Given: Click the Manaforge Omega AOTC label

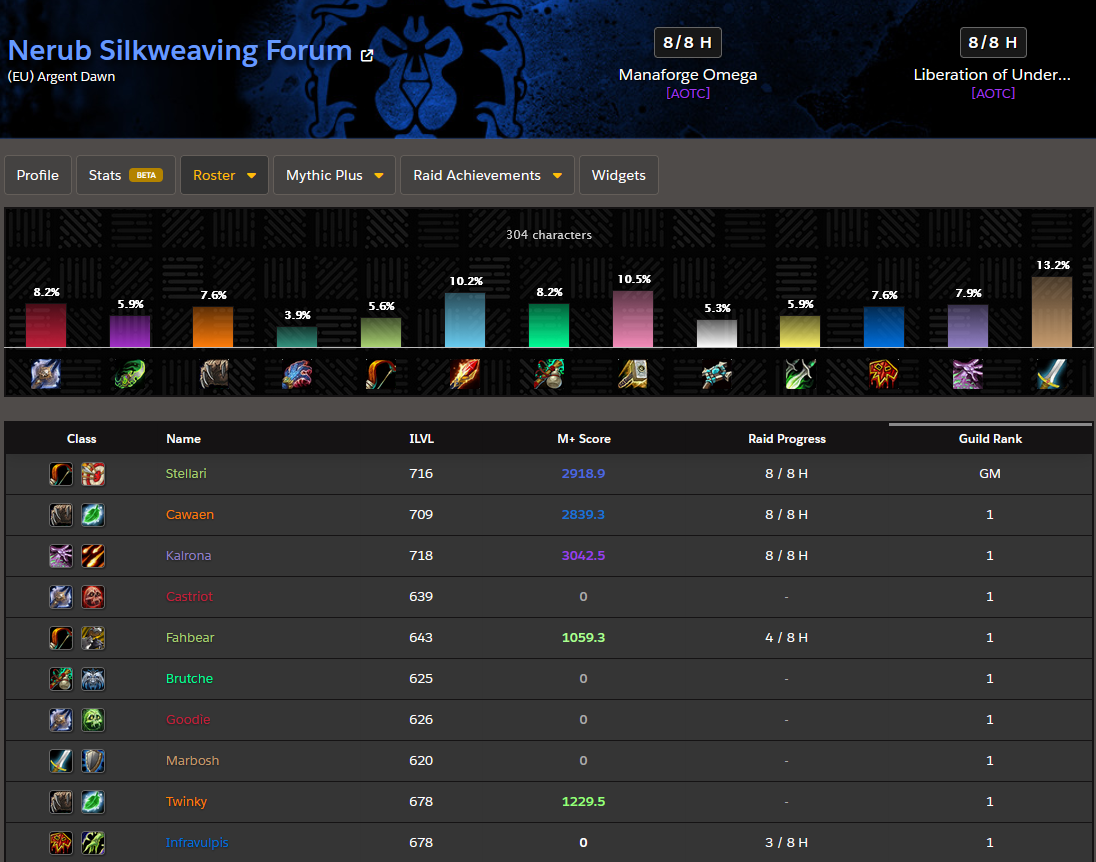Looking at the screenshot, I should [x=688, y=93].
